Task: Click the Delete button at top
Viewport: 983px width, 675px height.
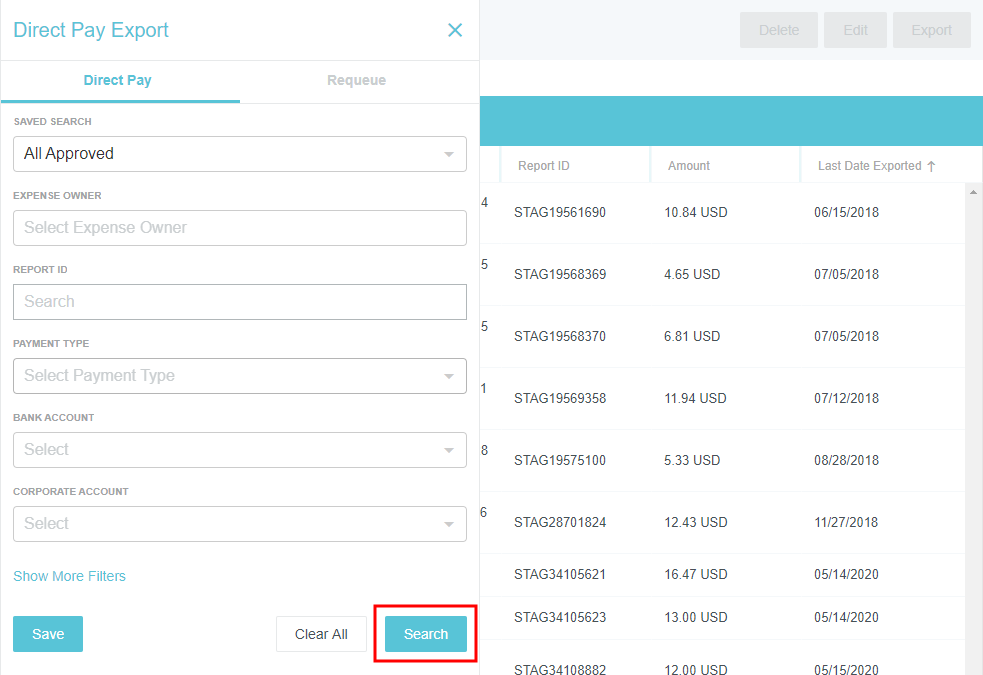Action: point(779,30)
